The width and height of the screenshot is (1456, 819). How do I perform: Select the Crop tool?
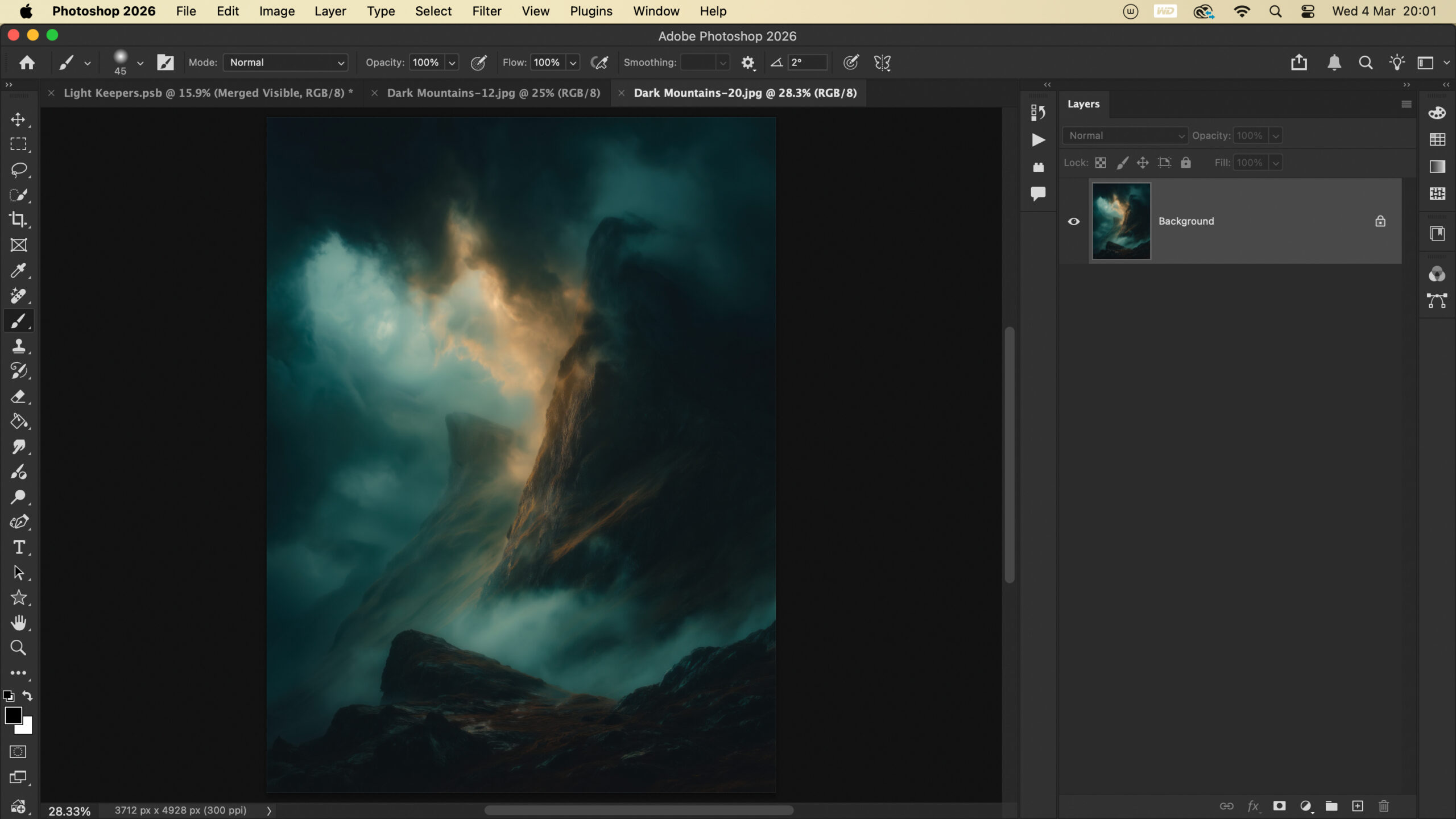tap(18, 220)
